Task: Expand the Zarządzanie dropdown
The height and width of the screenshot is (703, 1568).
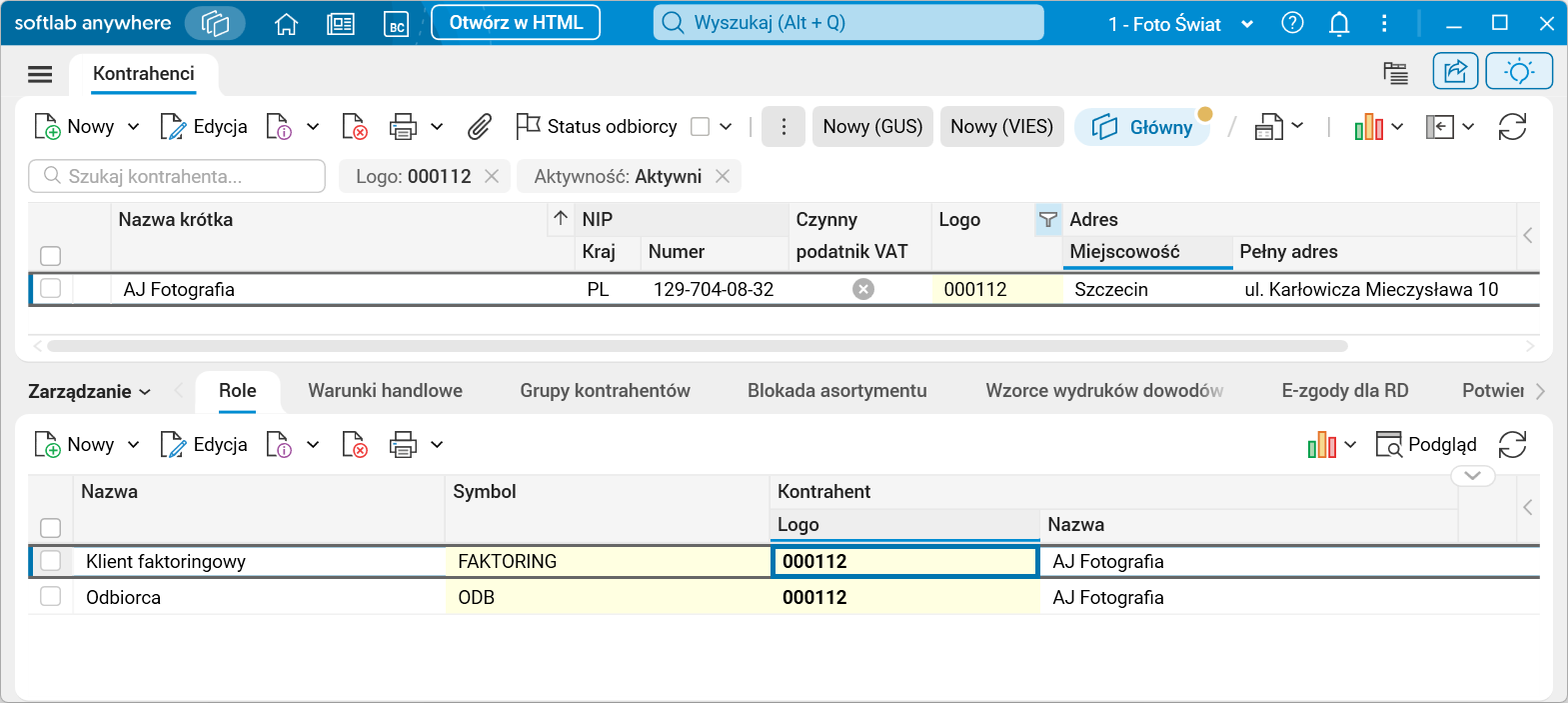Action: tap(90, 392)
